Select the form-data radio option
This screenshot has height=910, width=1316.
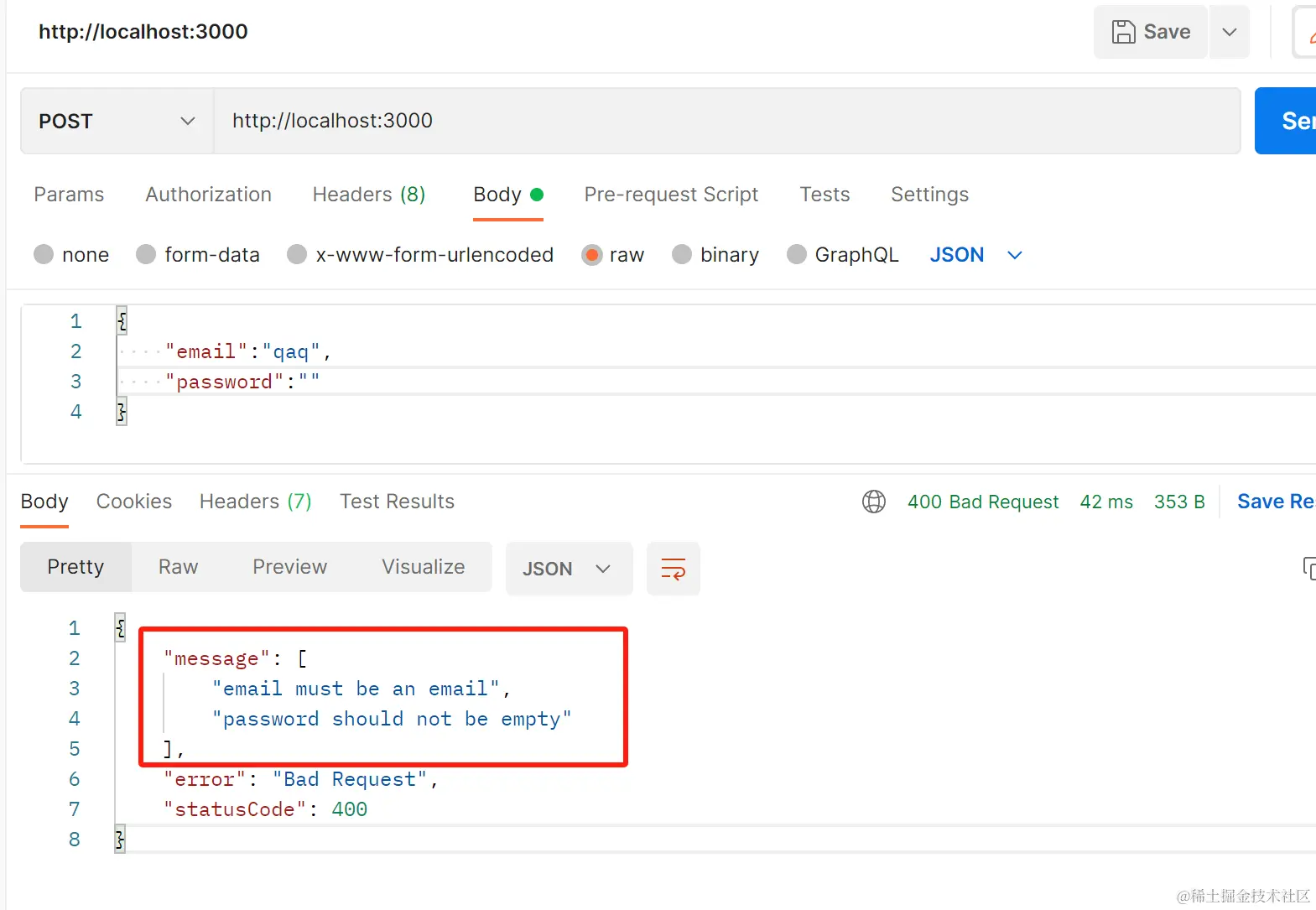coord(146,254)
